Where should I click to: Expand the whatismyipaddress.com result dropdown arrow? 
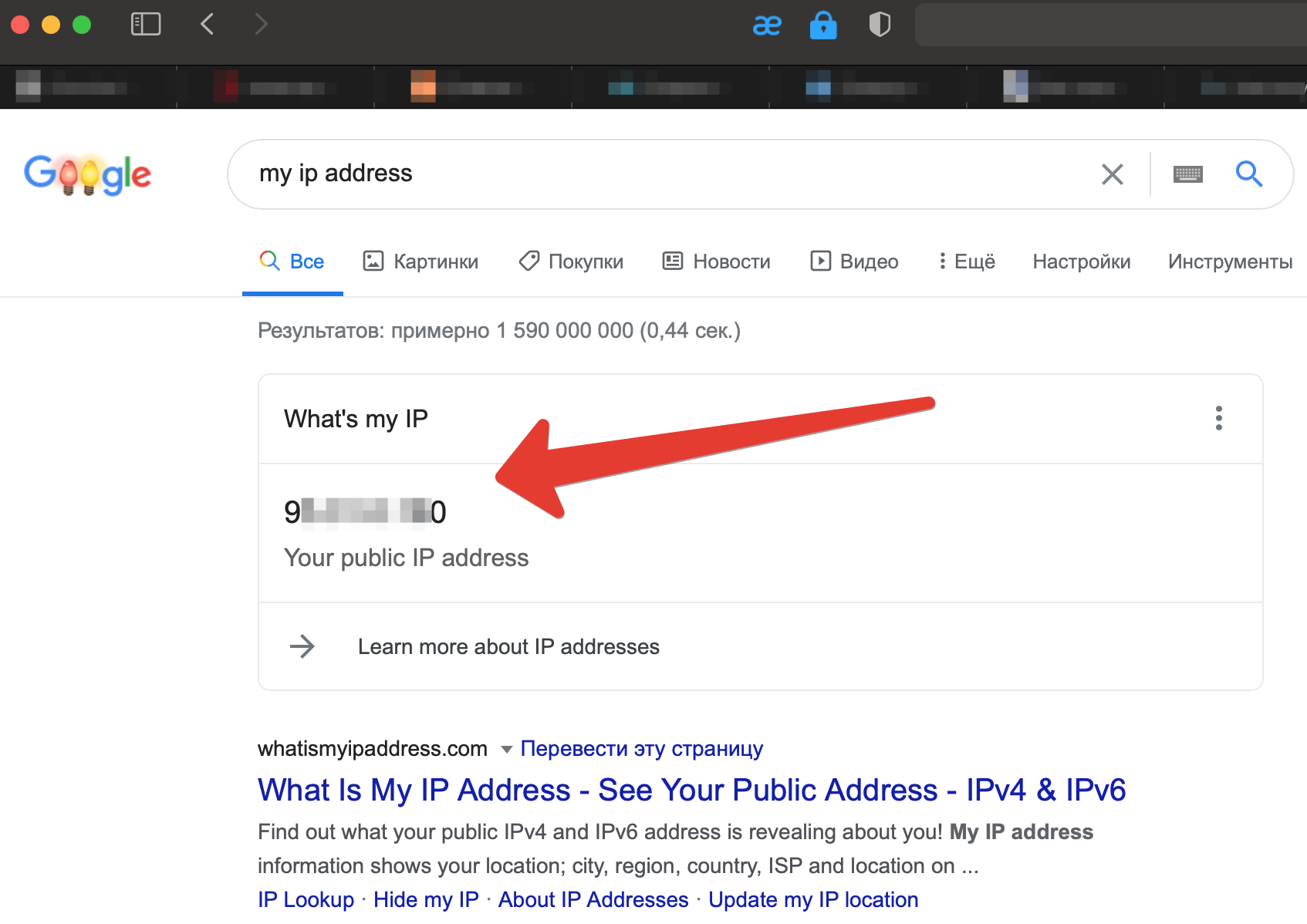[507, 749]
